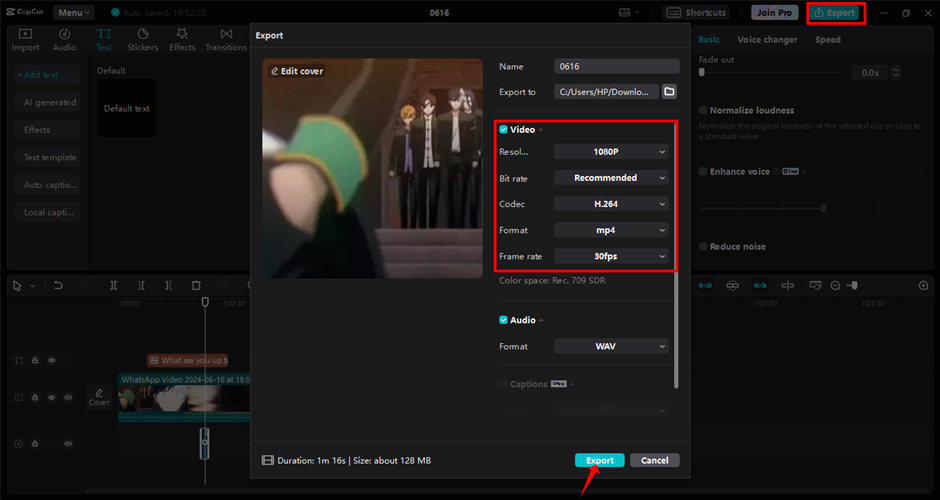
Task: Click the Default text thumbnail
Action: (126, 108)
